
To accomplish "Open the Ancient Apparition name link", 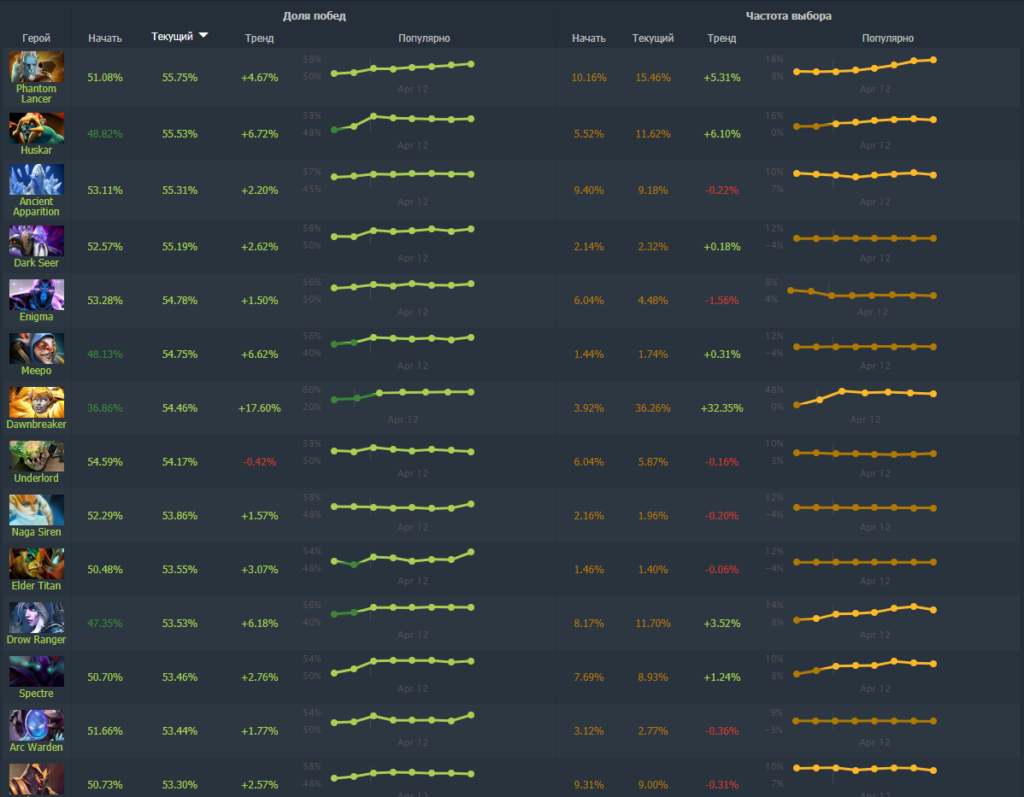I will [36, 206].
